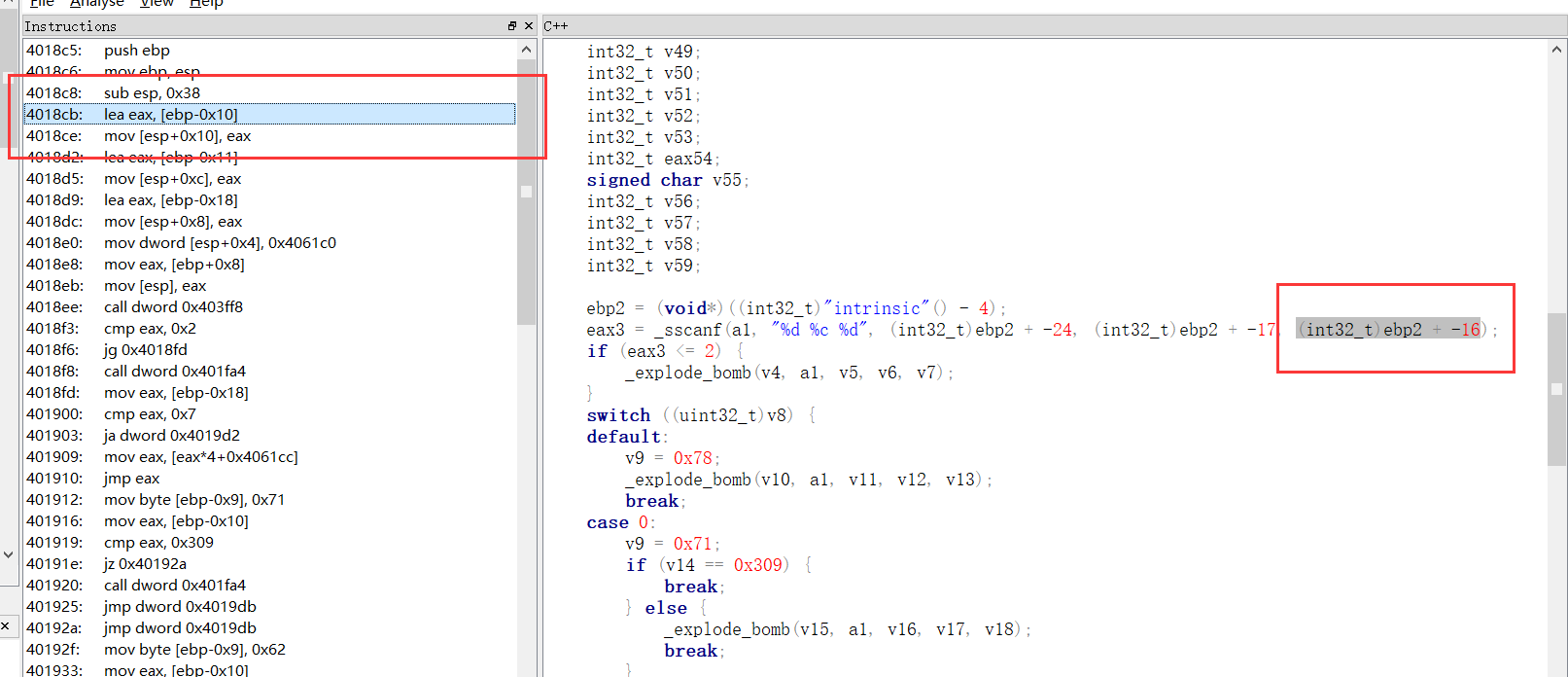Select call instruction at address 4018ee
Screen dimensions: 1568x677
(173, 307)
